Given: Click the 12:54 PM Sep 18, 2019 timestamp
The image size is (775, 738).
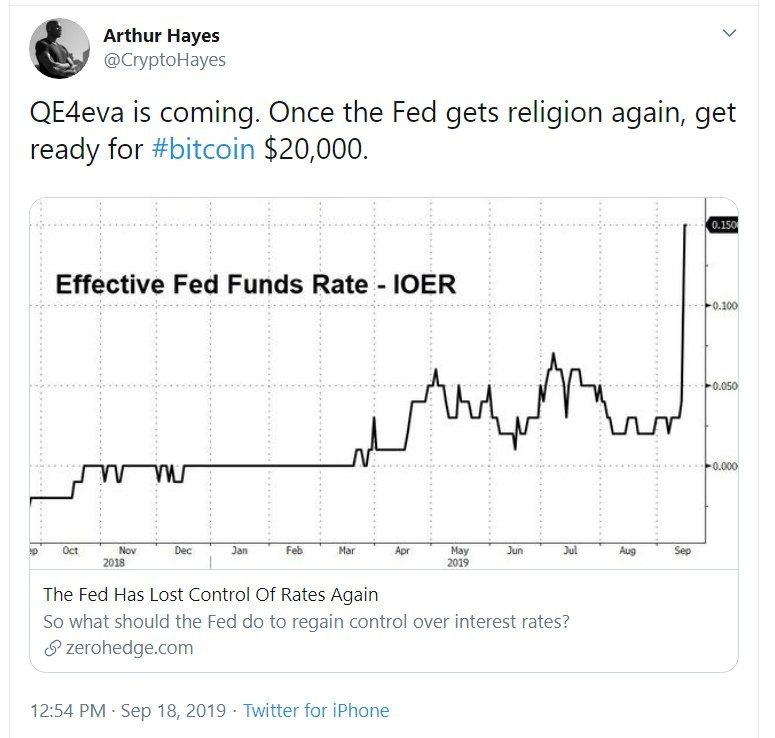Looking at the screenshot, I should point(128,710).
